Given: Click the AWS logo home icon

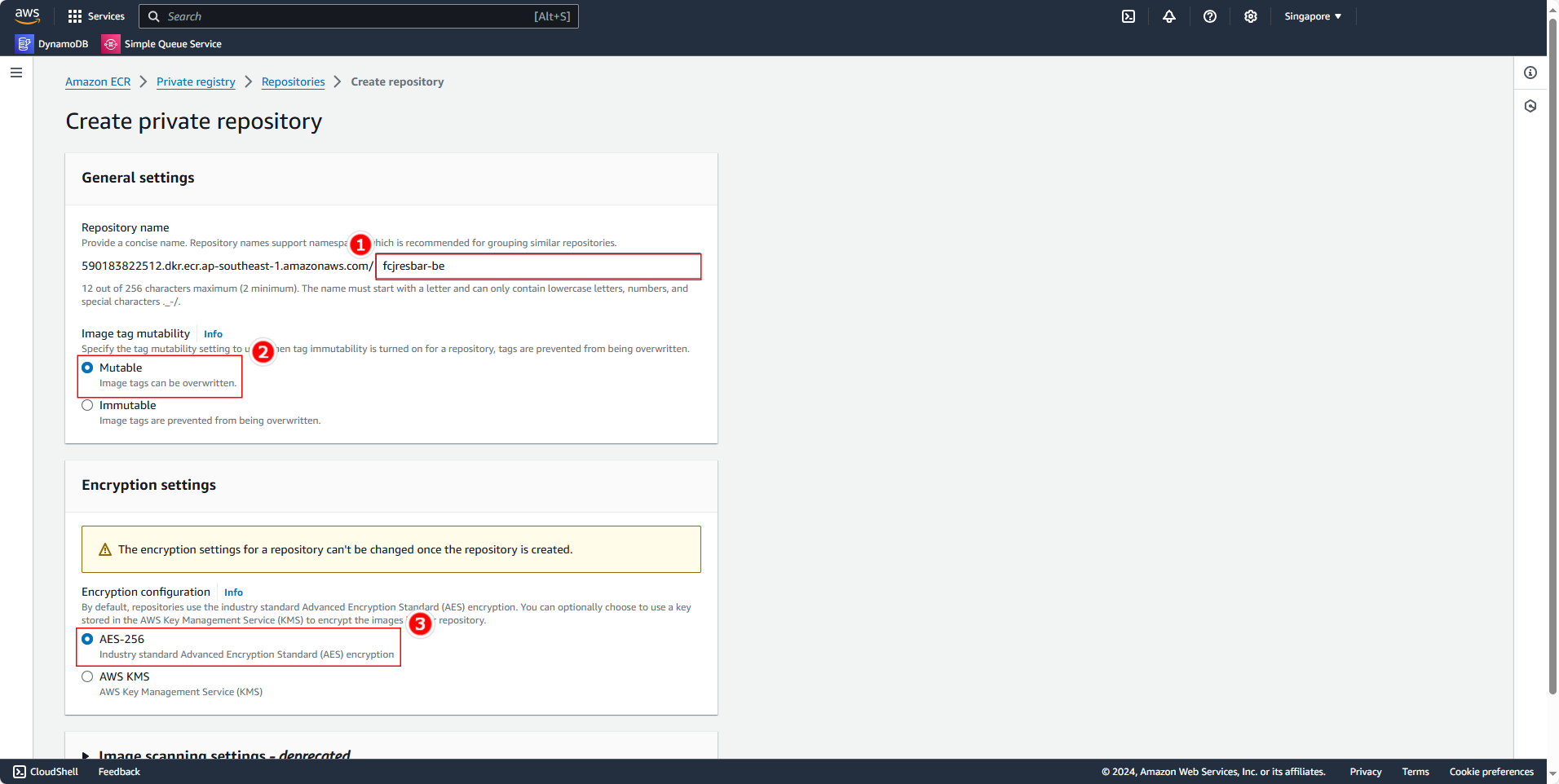Looking at the screenshot, I should click(x=27, y=15).
